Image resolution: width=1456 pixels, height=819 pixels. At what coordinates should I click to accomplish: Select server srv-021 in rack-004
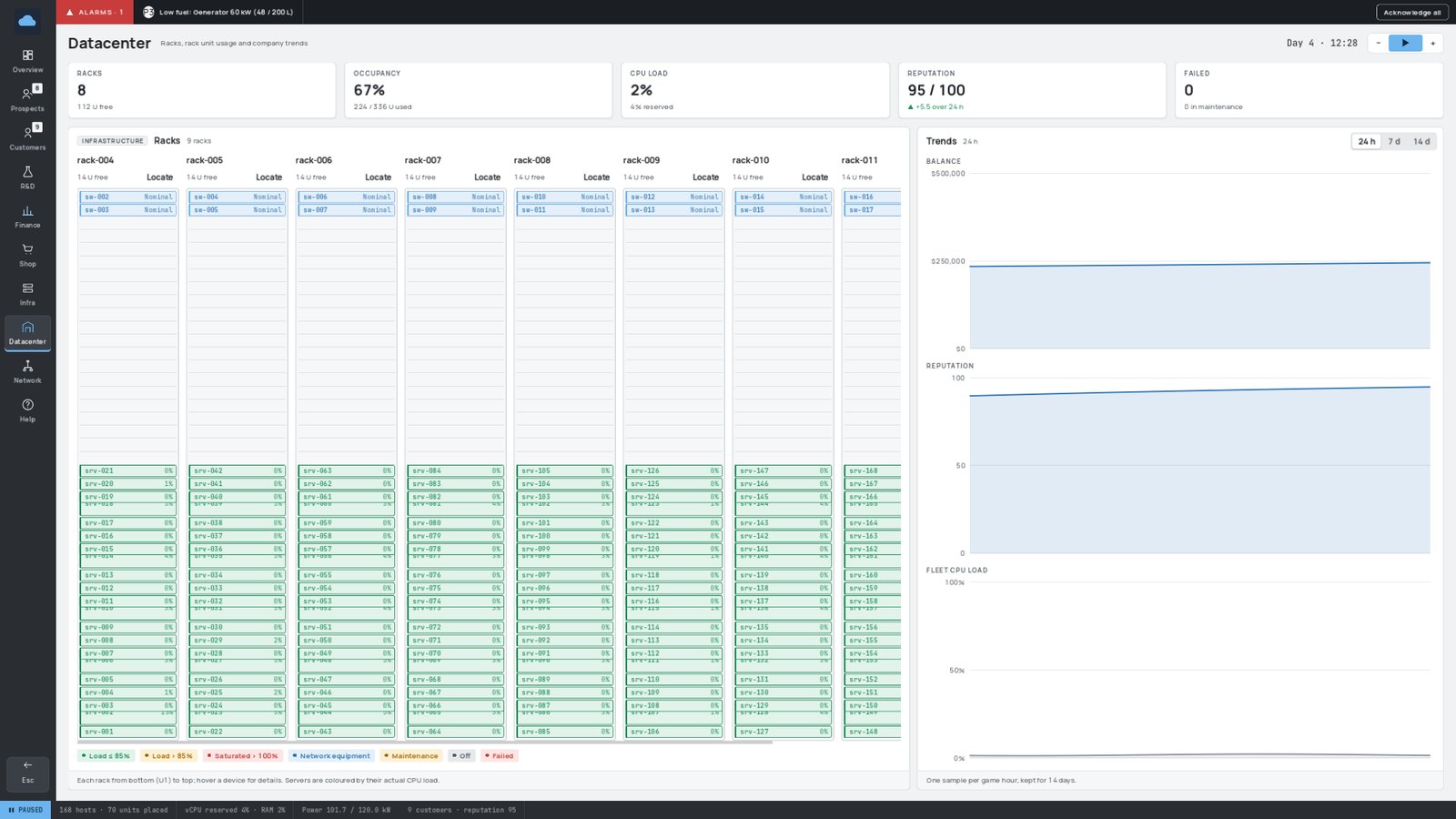point(128,470)
